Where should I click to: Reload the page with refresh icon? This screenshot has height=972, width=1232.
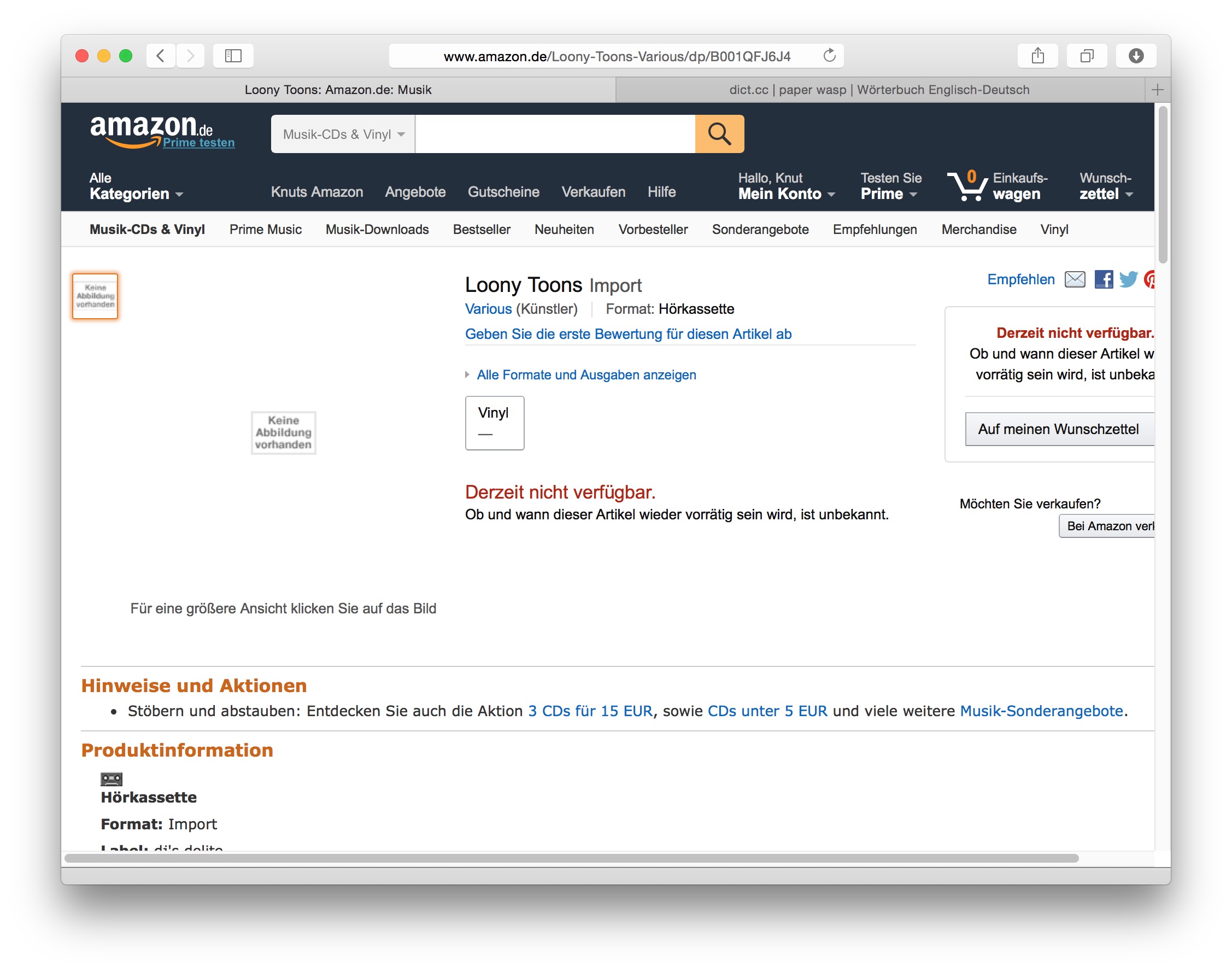829,56
